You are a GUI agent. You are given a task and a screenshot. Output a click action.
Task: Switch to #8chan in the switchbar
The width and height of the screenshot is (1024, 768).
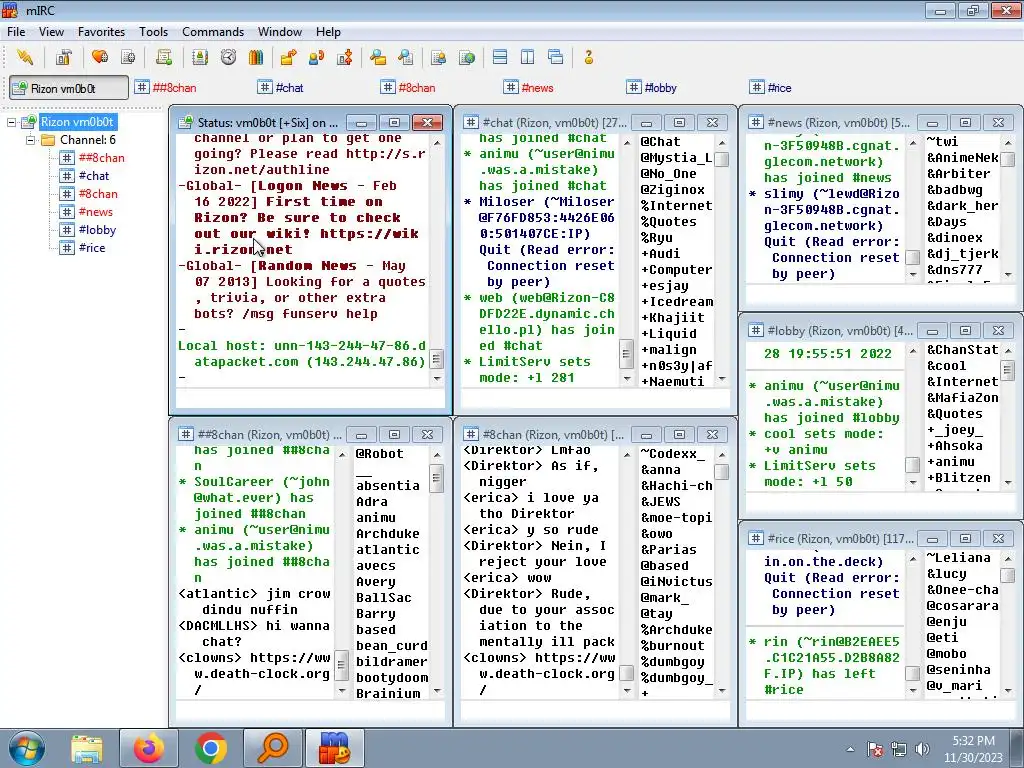409,88
